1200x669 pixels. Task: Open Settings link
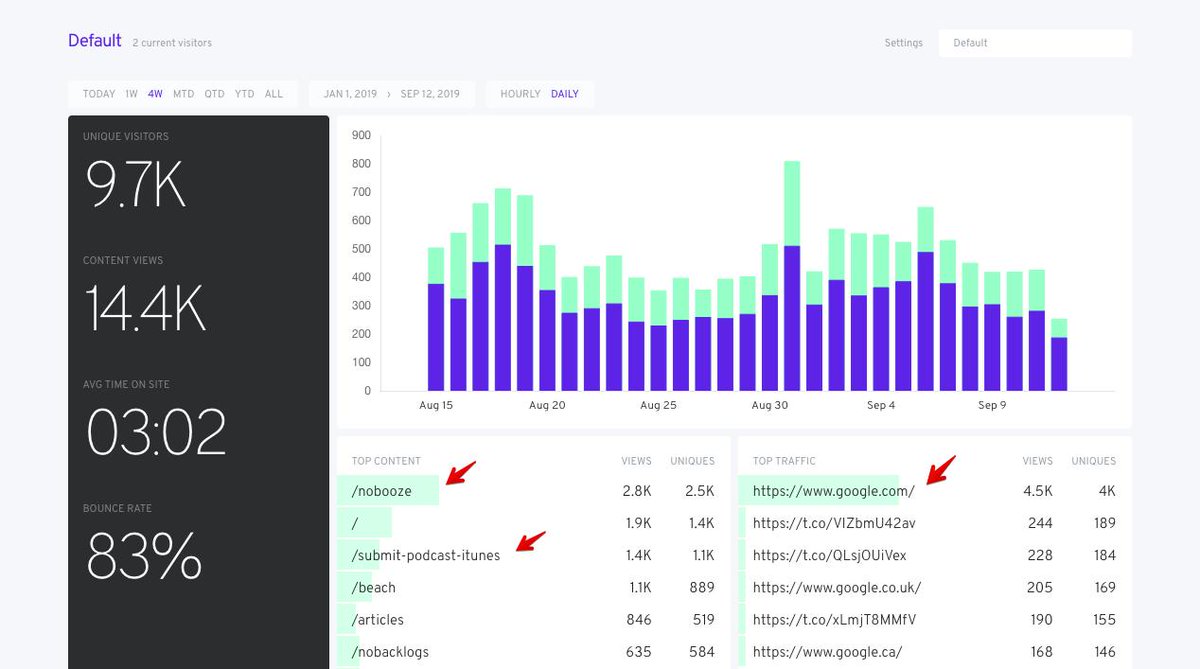(x=903, y=43)
